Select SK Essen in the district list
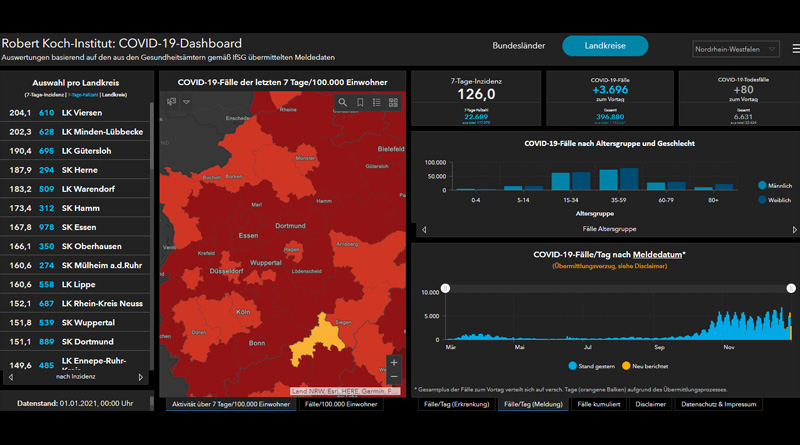The height and width of the screenshot is (445, 800). (x=75, y=227)
